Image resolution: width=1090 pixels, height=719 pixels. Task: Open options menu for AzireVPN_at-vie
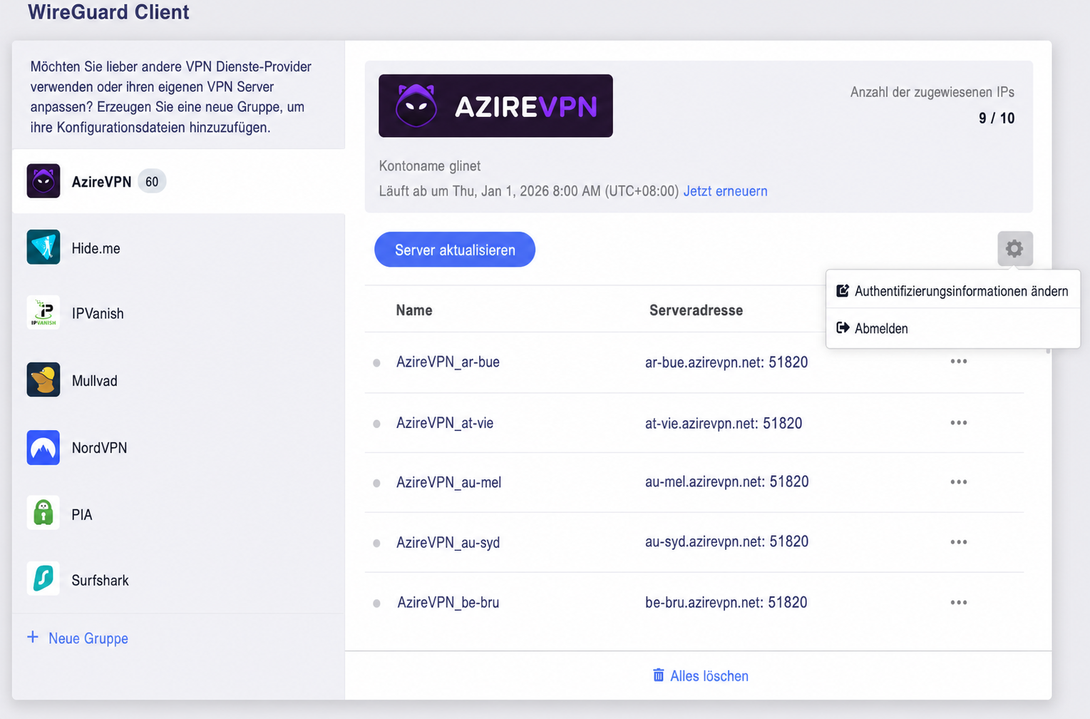(959, 423)
